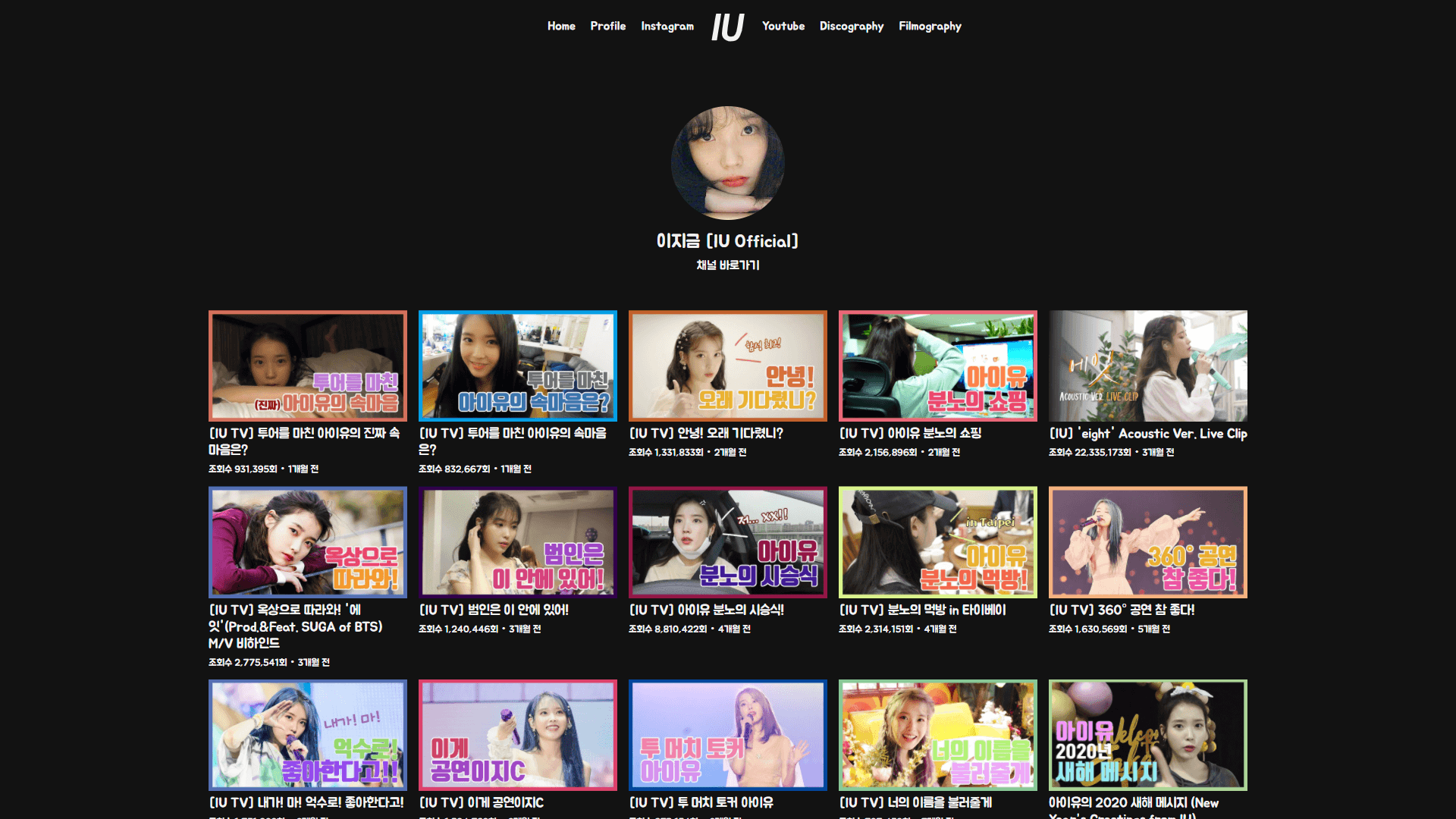The height and width of the screenshot is (819, 1456).
Task: Select the Youtube nav item
Action: [783, 26]
